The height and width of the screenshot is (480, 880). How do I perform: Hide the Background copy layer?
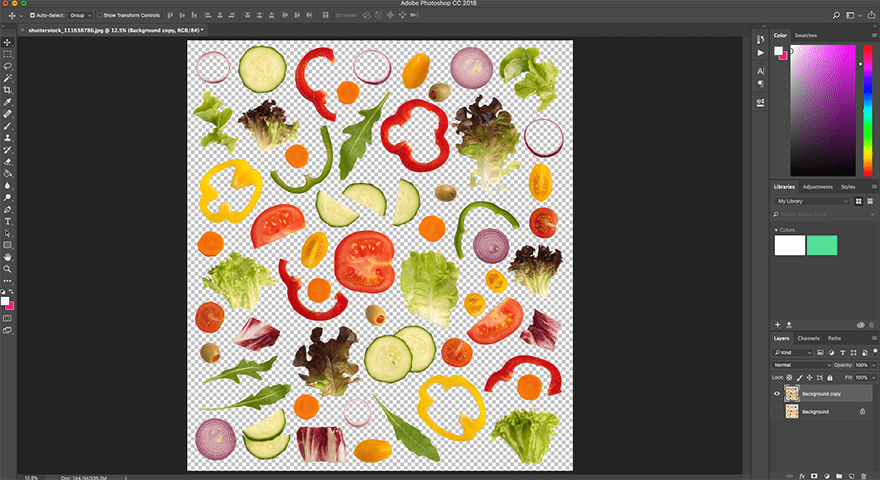click(x=777, y=394)
